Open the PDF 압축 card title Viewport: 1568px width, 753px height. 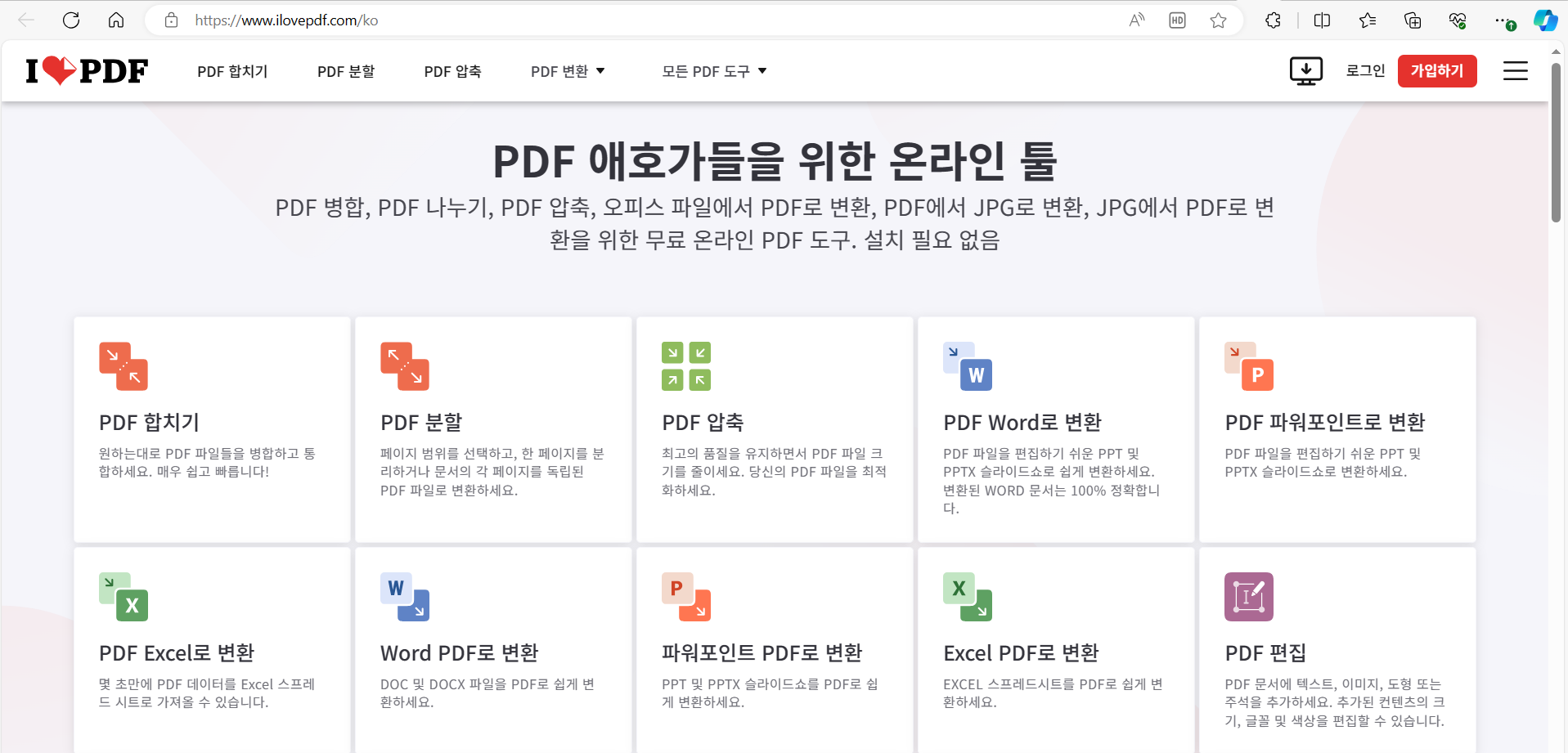pyautogui.click(x=703, y=423)
